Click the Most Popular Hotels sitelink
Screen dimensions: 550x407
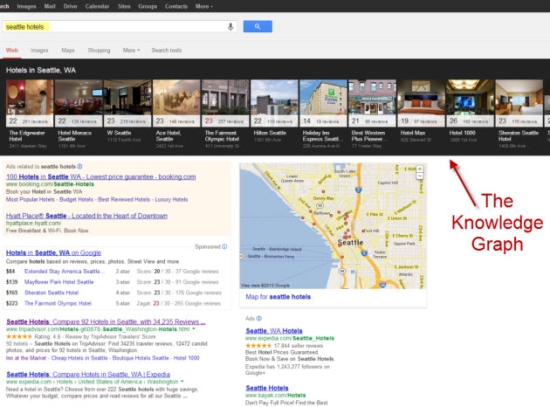30,199
